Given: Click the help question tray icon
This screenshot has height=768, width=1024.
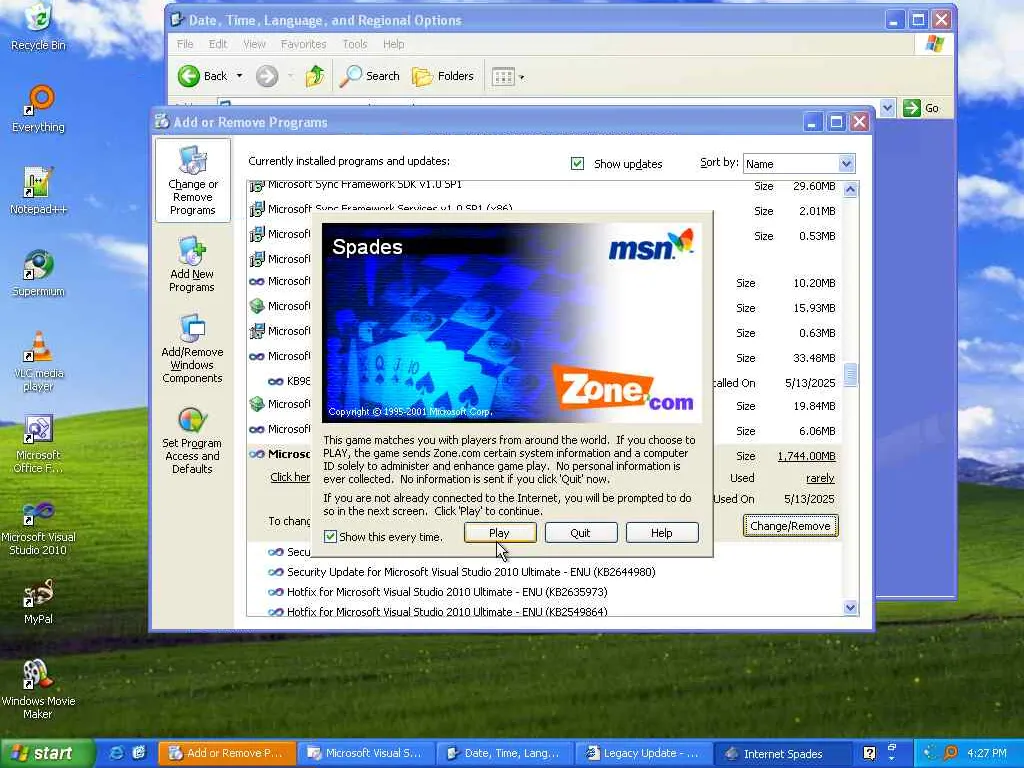Looking at the screenshot, I should pyautogui.click(x=869, y=754).
